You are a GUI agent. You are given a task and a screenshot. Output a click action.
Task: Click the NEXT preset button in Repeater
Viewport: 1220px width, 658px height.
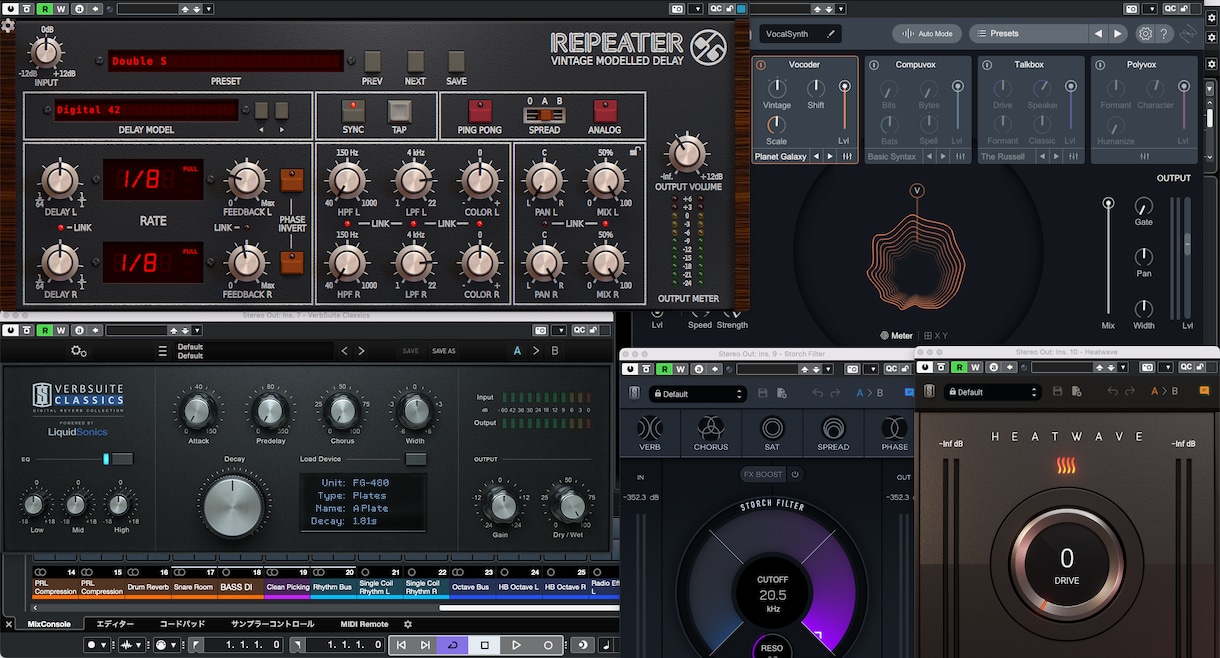pyautogui.click(x=415, y=61)
